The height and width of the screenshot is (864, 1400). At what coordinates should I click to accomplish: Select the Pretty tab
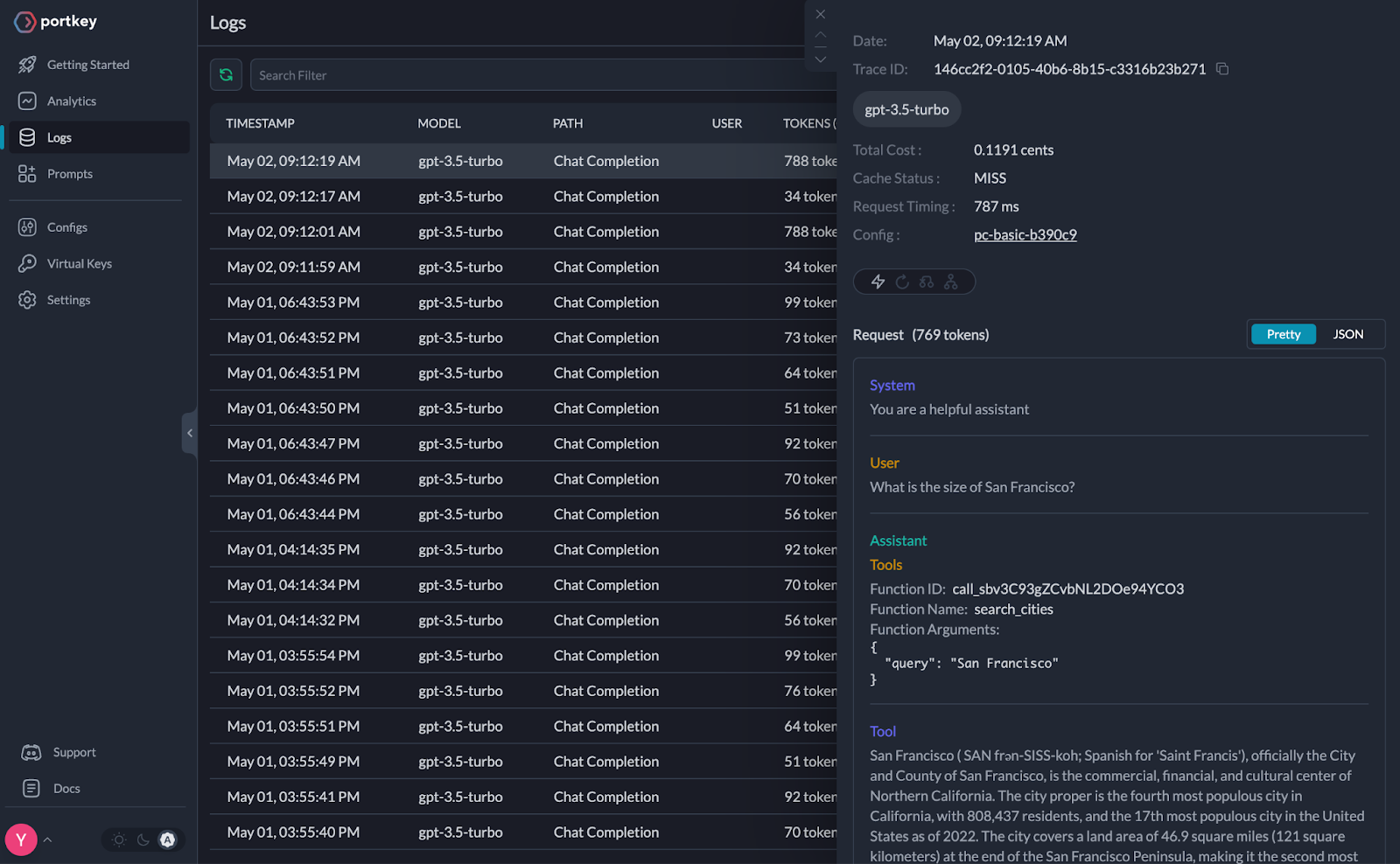click(1283, 334)
